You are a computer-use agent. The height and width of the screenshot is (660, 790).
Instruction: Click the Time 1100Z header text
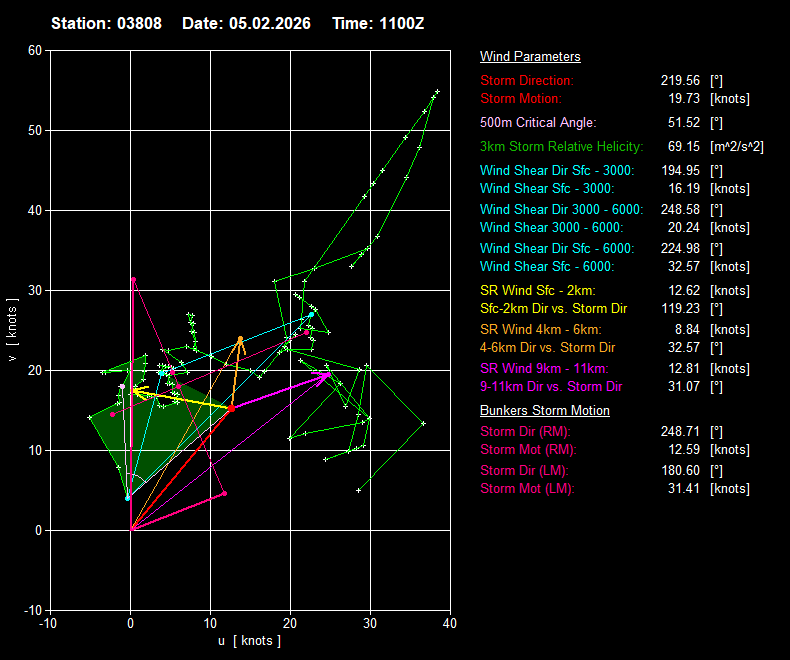[x=378, y=23]
